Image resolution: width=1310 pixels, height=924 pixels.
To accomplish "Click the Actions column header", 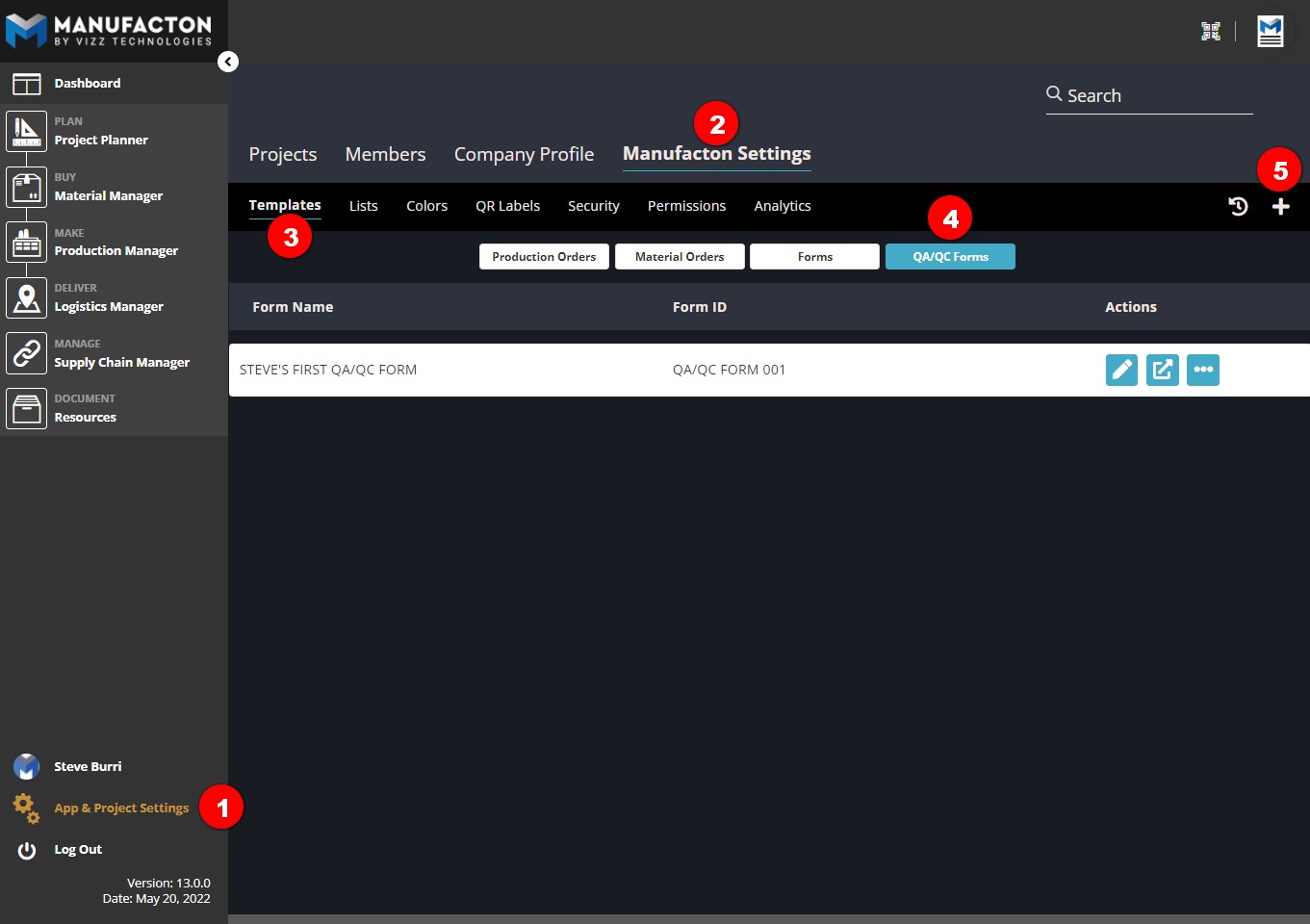I will pos(1131,307).
